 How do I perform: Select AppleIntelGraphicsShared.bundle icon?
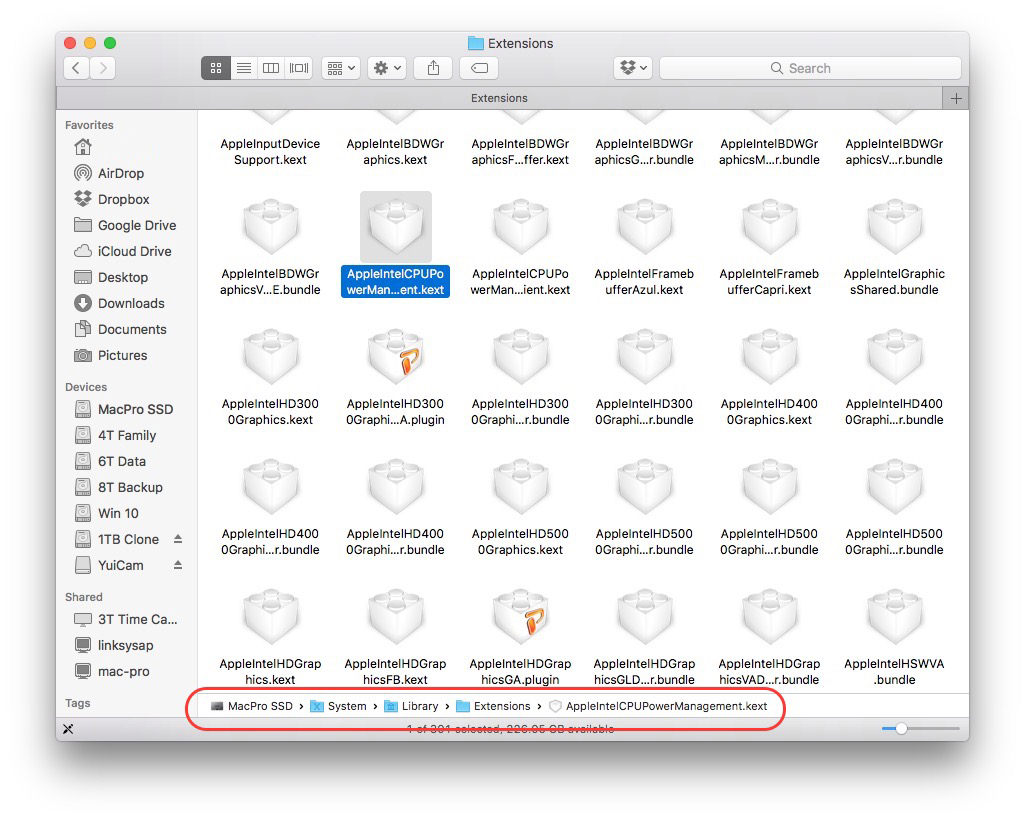(894, 226)
